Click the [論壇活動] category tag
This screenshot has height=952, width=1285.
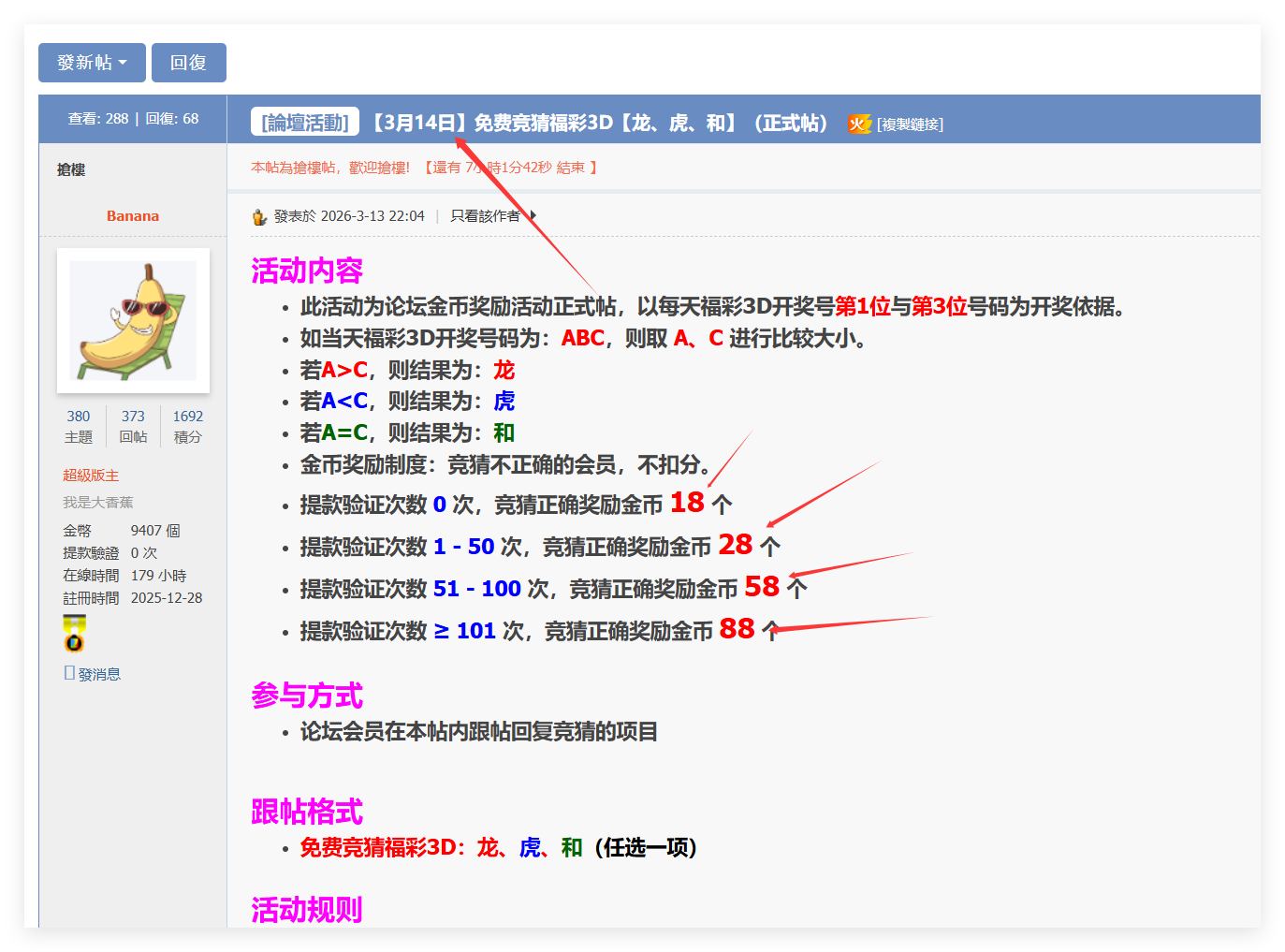tap(304, 122)
